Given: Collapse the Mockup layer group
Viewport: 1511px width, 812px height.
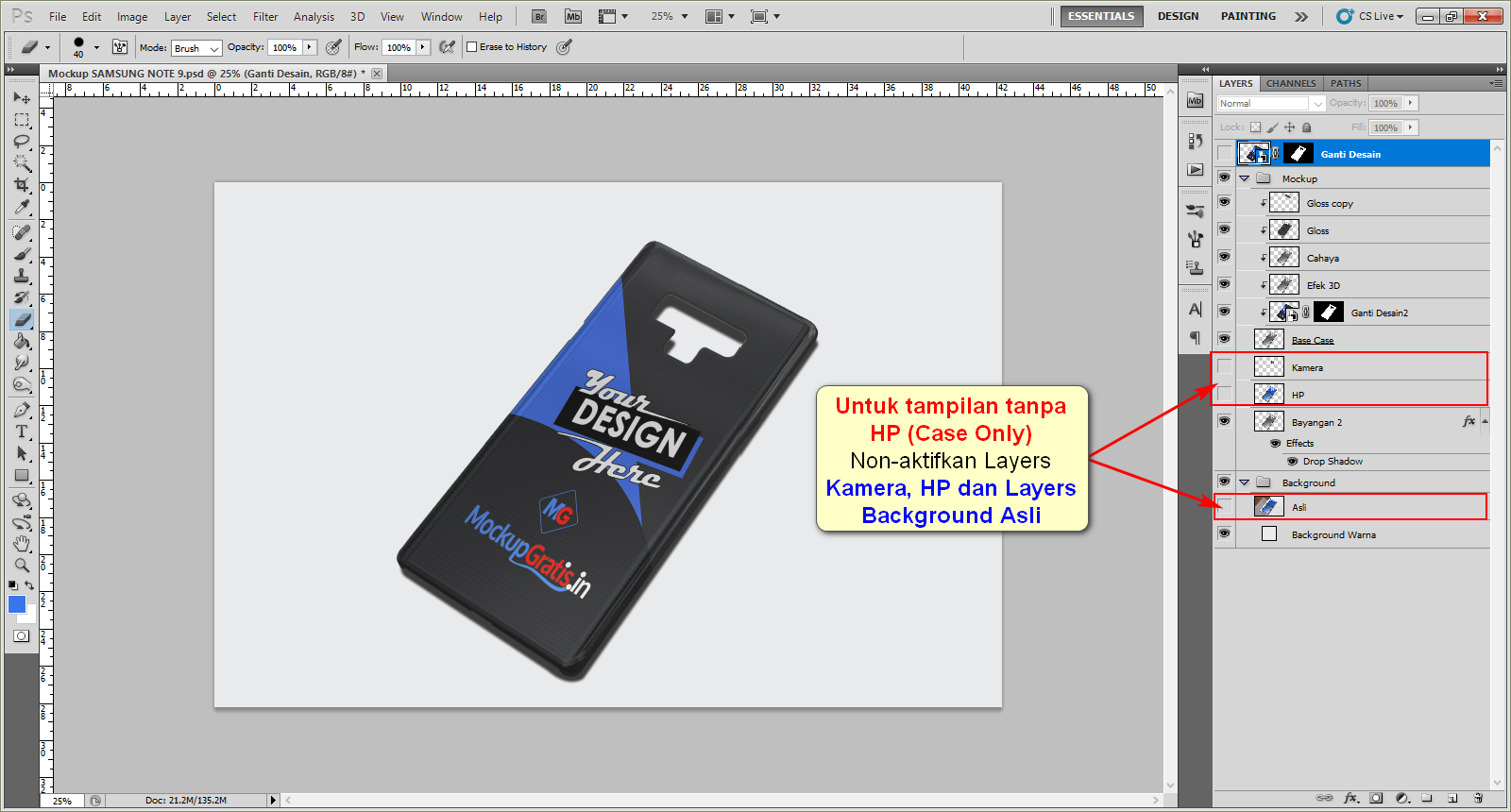Looking at the screenshot, I should pyautogui.click(x=1245, y=178).
